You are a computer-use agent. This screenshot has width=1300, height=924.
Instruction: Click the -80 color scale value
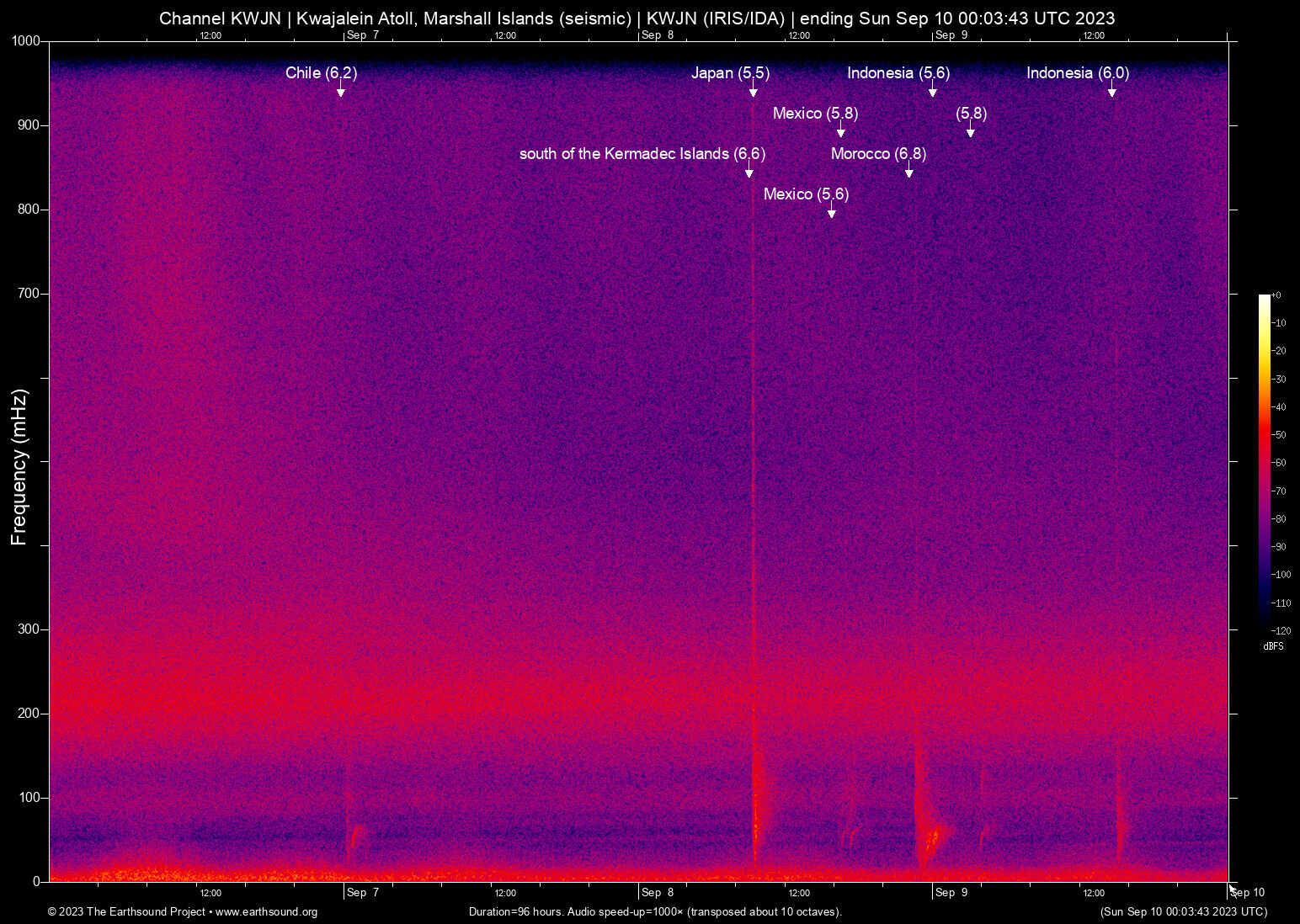click(x=1278, y=519)
